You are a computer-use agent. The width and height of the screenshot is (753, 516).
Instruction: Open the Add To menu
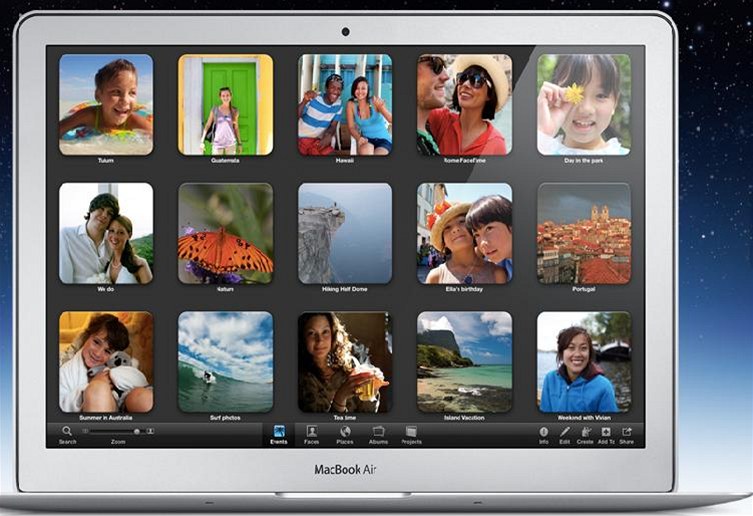point(606,432)
